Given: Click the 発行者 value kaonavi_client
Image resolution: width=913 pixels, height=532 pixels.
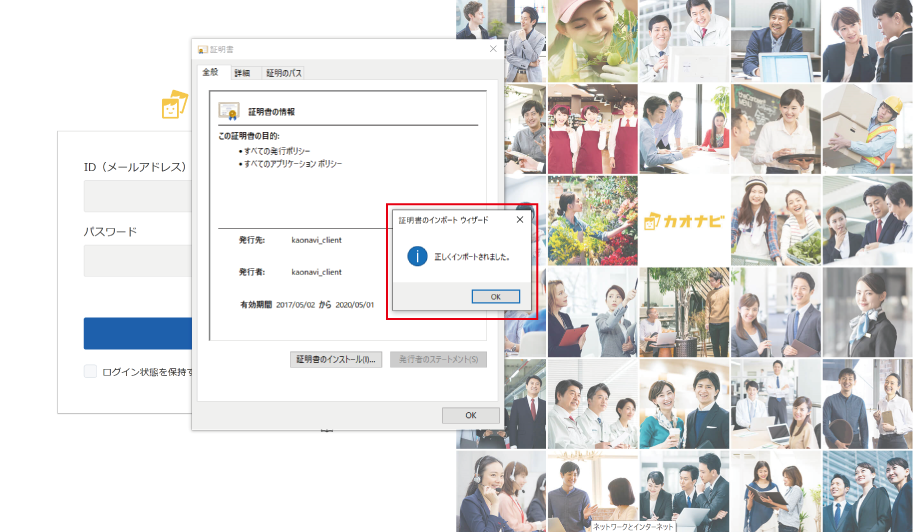Looking at the screenshot, I should click(x=316, y=272).
